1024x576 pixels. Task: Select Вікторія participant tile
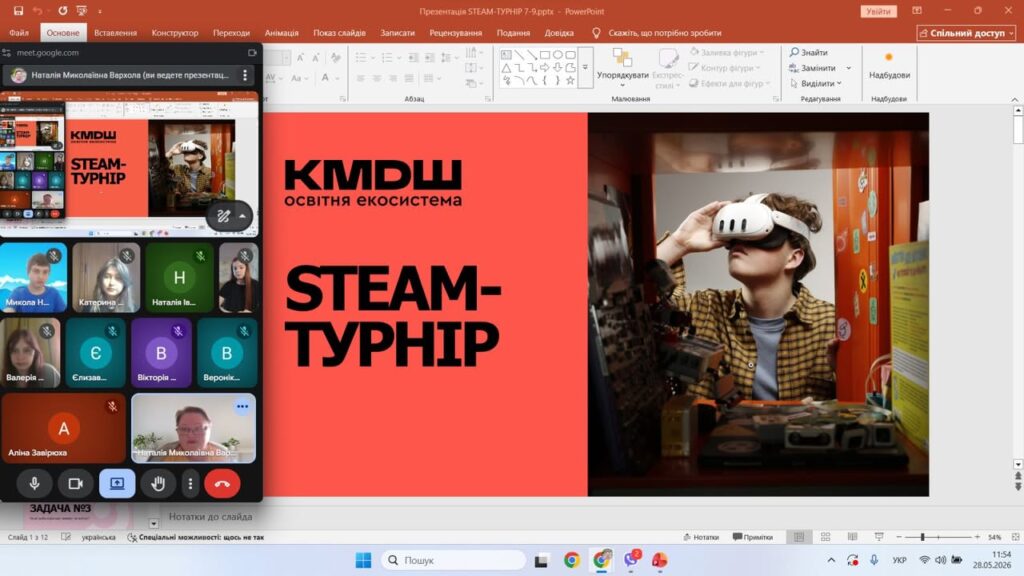[x=161, y=353]
